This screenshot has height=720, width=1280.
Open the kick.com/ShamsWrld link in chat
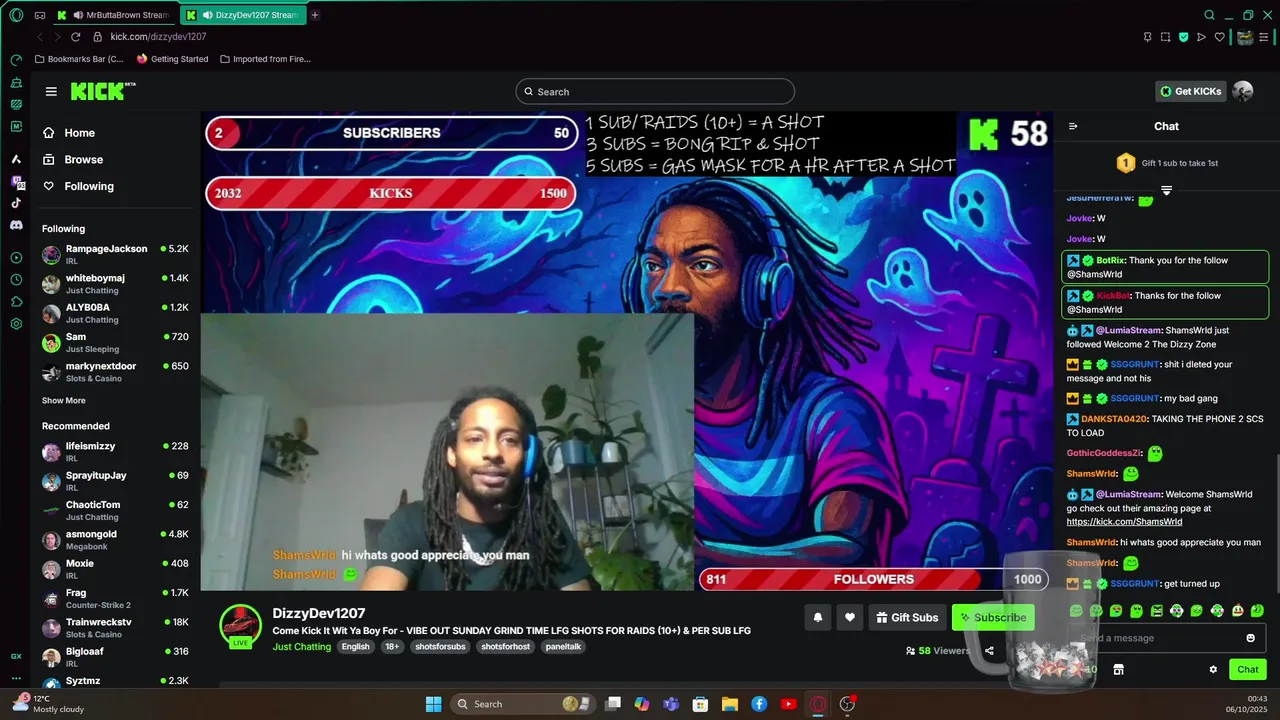[x=1124, y=522]
